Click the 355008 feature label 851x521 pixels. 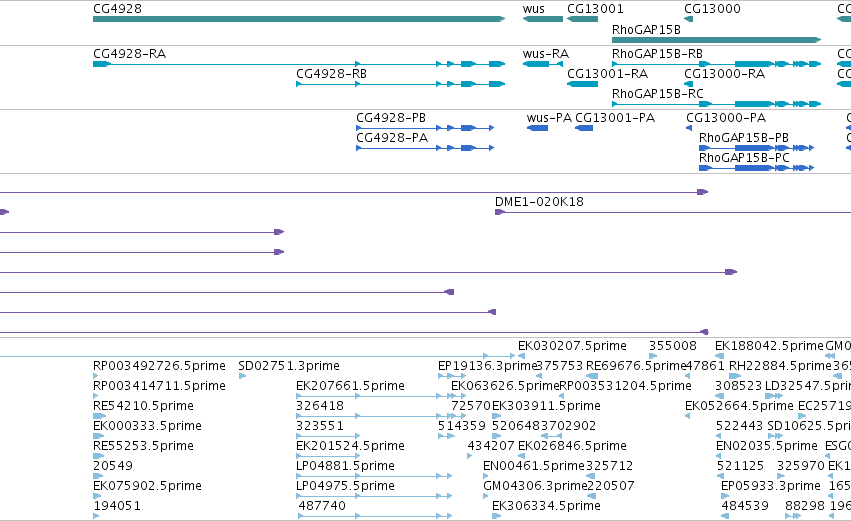tap(672, 346)
